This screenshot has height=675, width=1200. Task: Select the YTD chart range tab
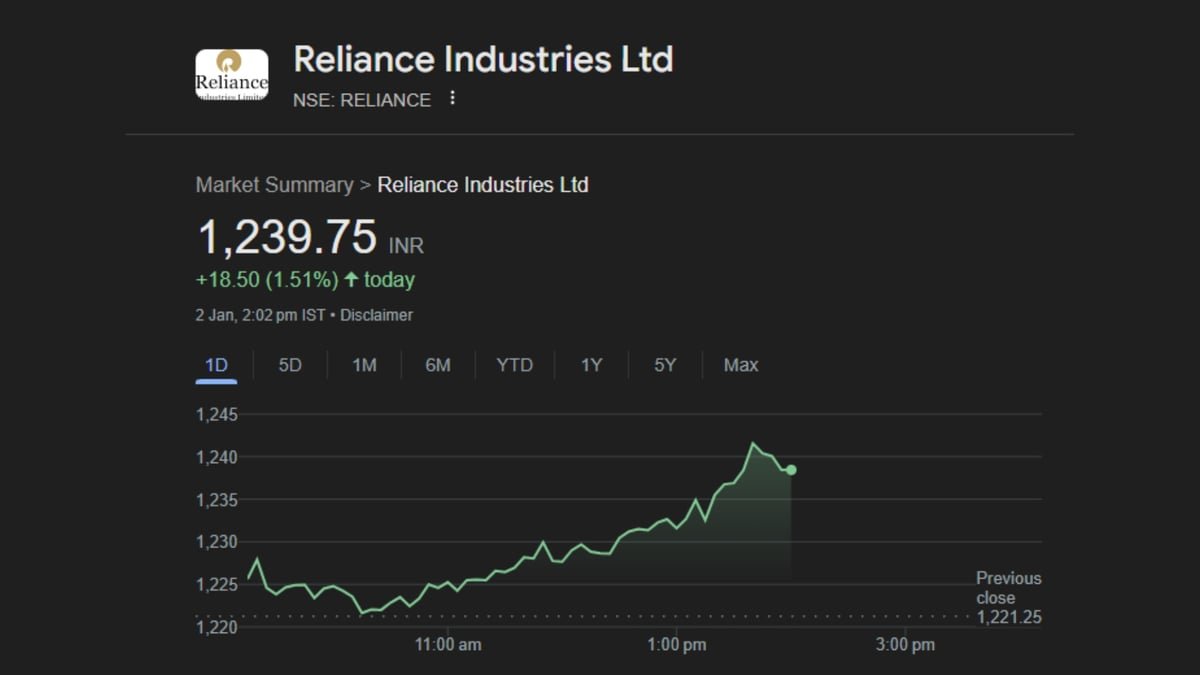(x=514, y=365)
